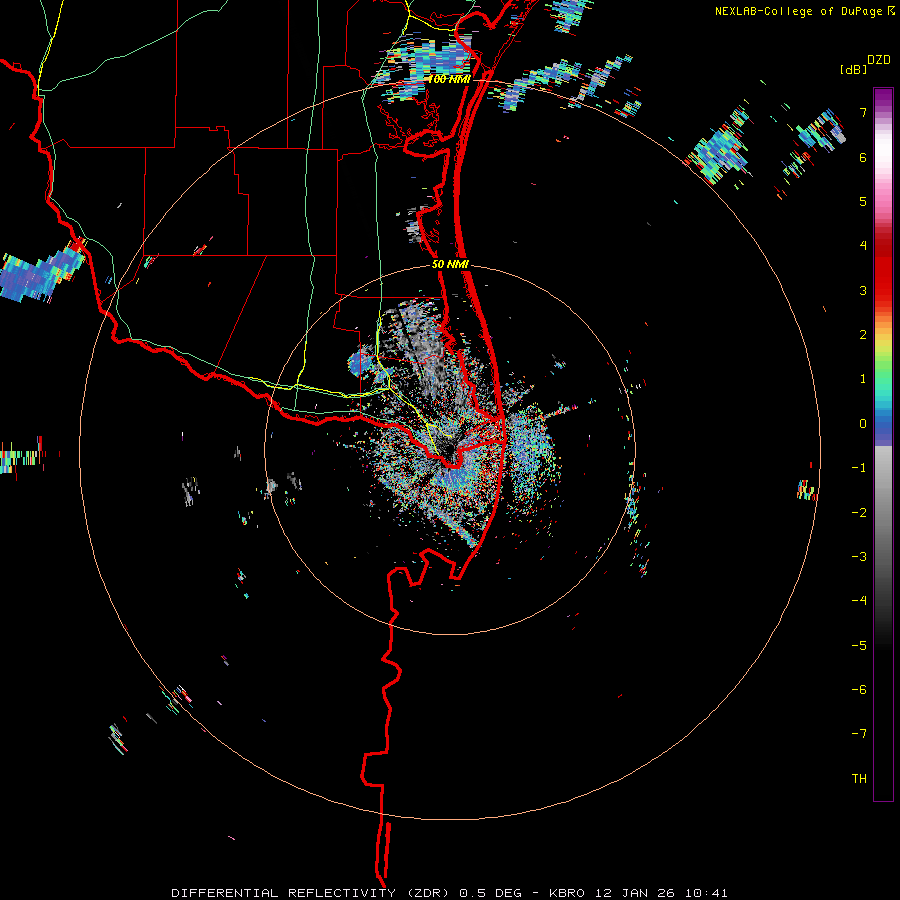Click the 1 value on color scale

tap(863, 379)
